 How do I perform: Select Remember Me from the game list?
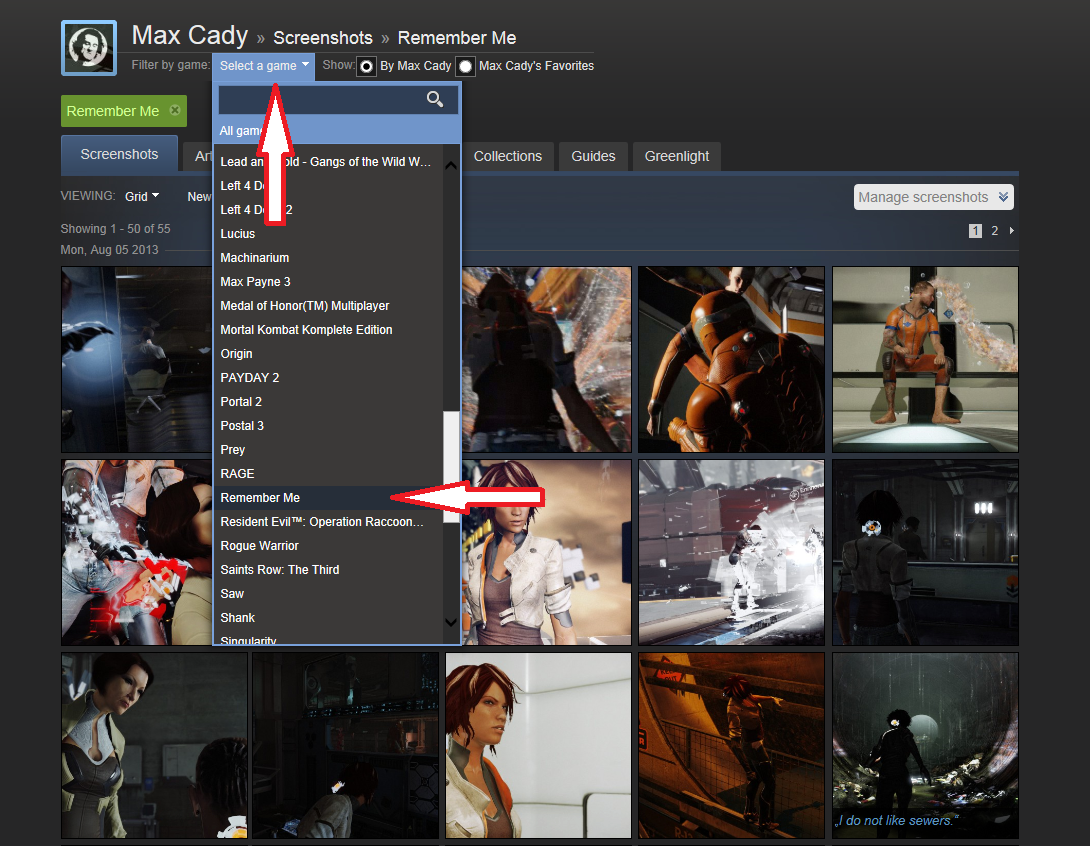(328, 498)
